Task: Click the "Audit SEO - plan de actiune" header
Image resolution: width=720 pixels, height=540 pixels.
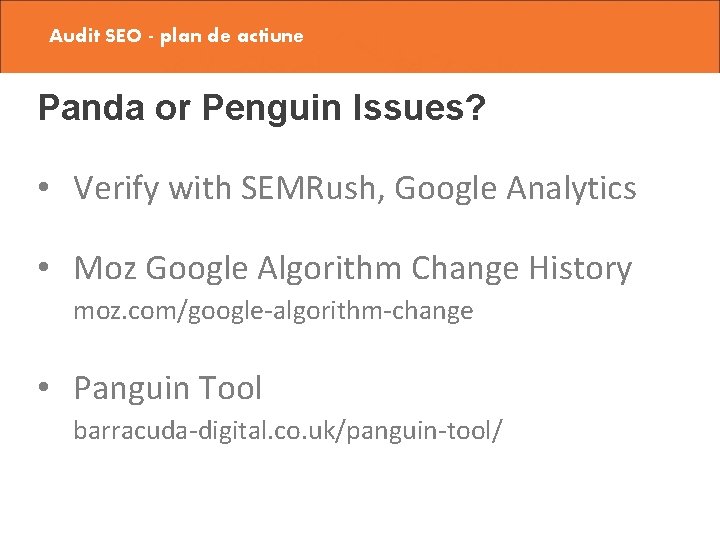Action: tap(176, 36)
